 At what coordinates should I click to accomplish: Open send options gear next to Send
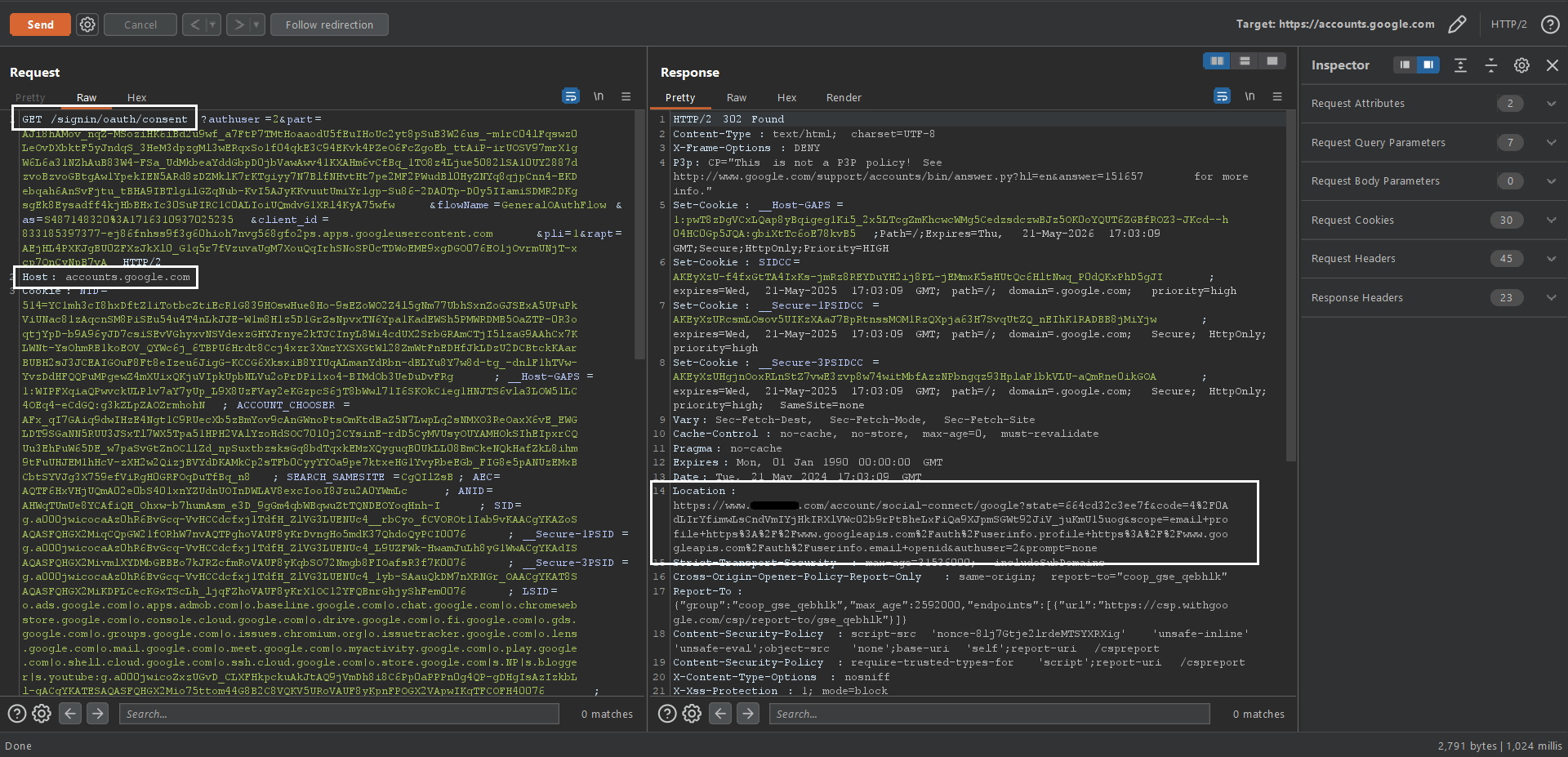(87, 24)
